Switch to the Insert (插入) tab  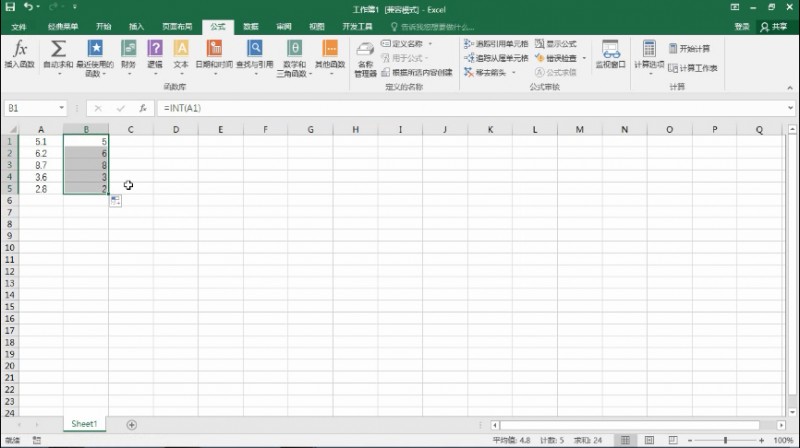136,27
